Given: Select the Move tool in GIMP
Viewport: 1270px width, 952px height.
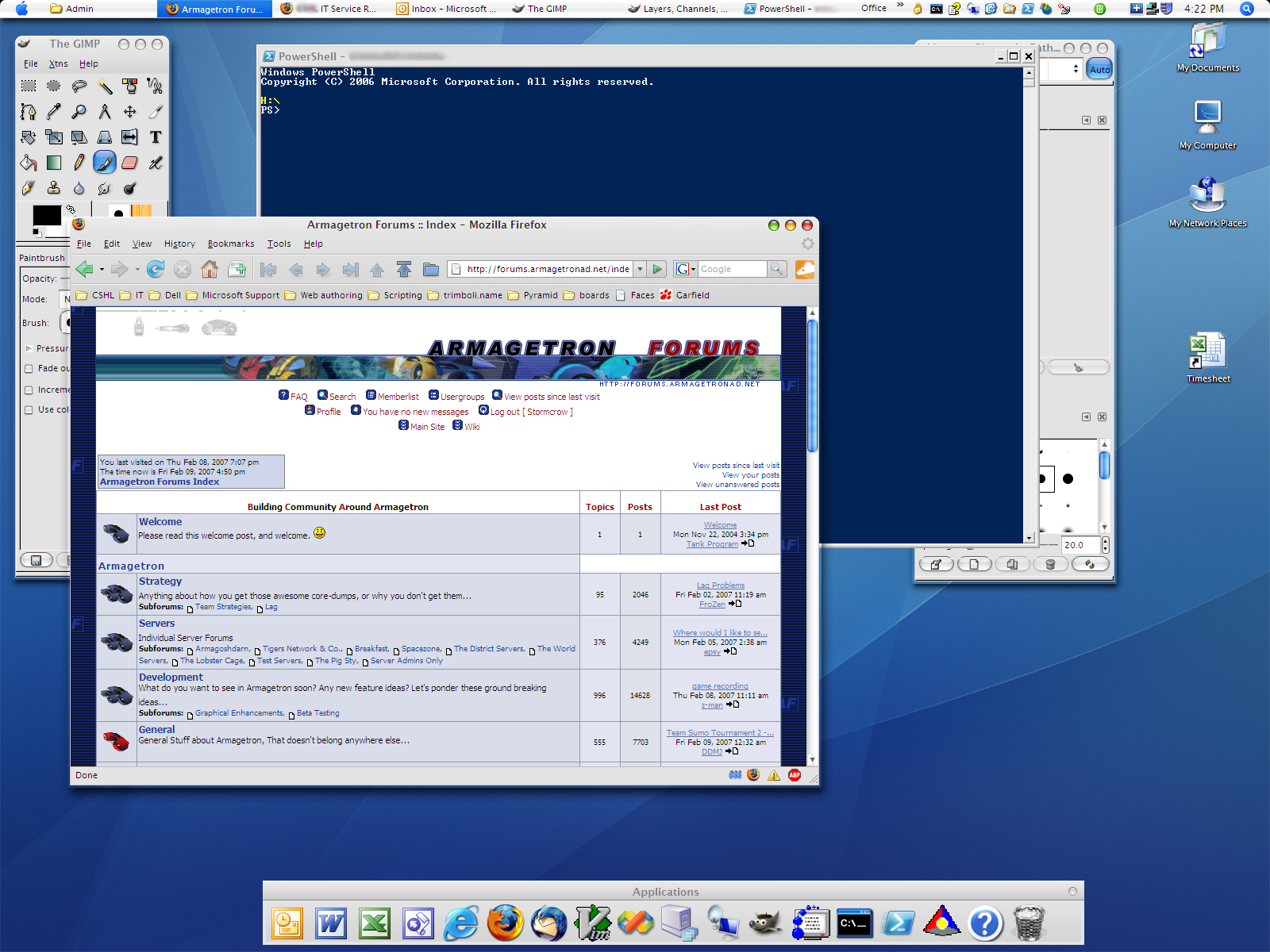Looking at the screenshot, I should (130, 112).
